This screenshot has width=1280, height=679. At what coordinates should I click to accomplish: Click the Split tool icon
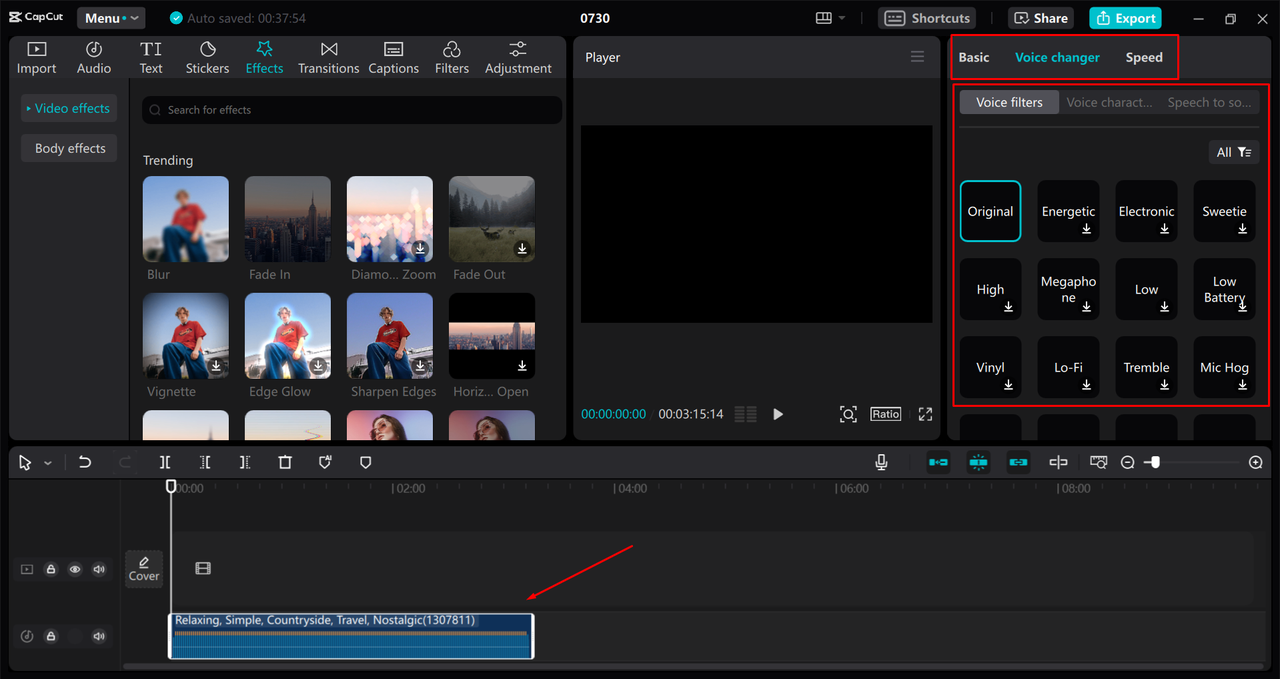click(x=165, y=462)
